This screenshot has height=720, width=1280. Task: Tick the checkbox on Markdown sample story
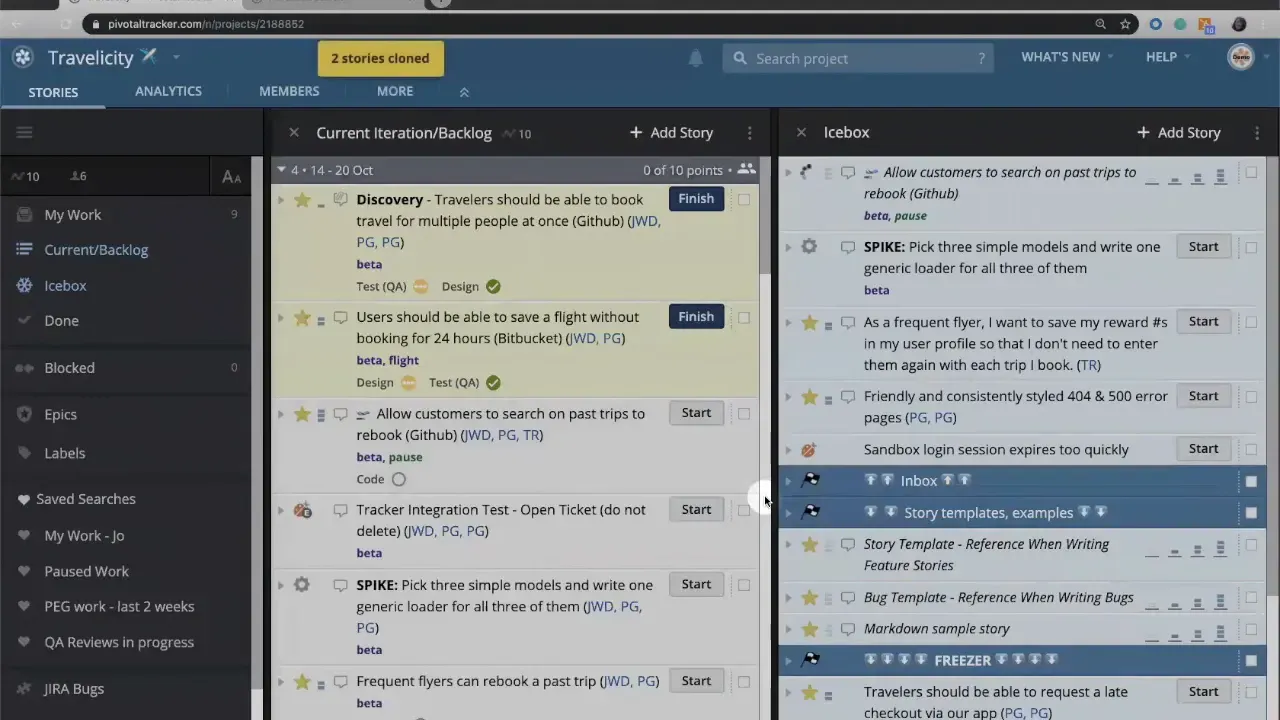point(1251,629)
